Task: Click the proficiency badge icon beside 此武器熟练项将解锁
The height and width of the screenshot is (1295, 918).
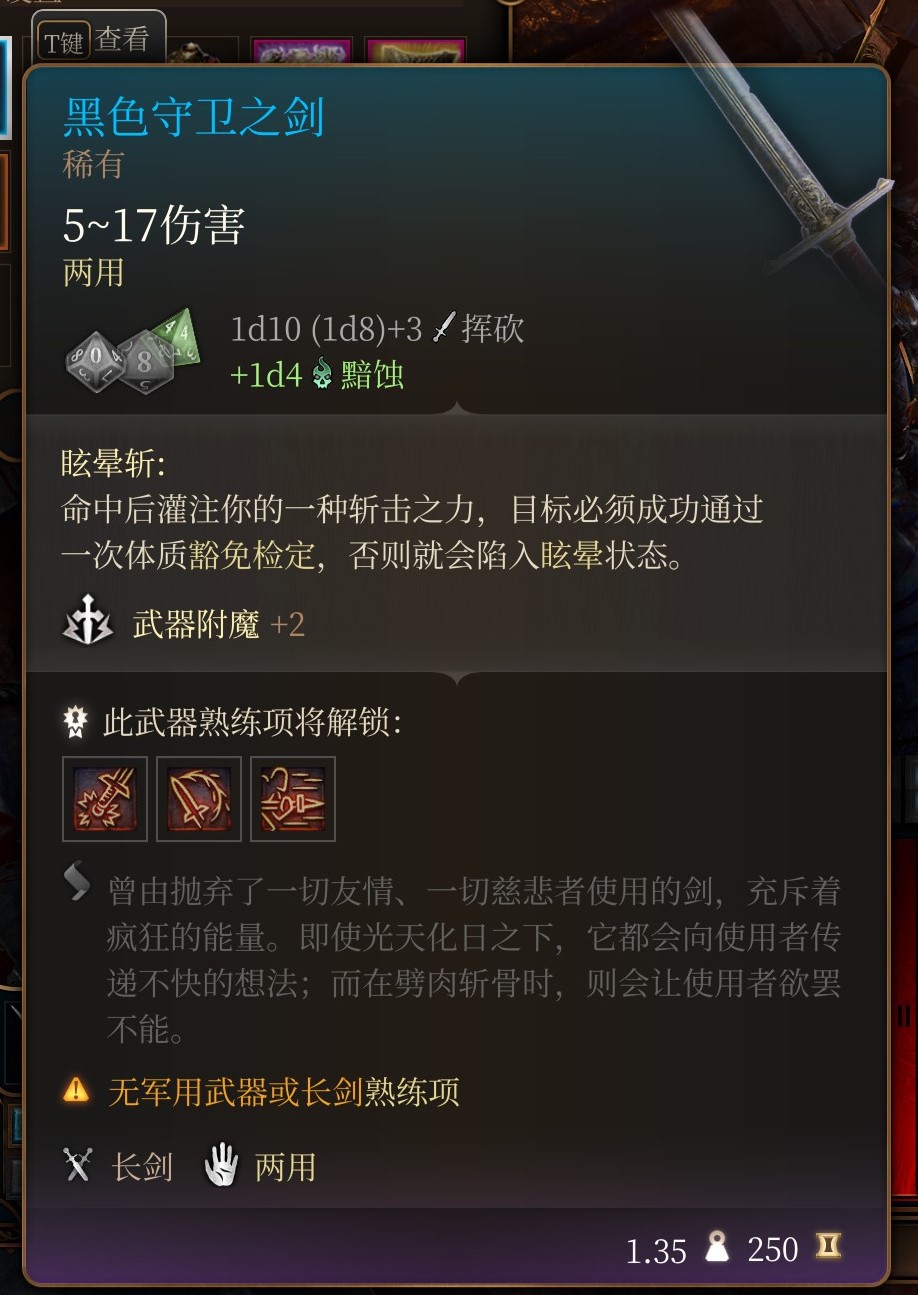Action: click(x=76, y=722)
